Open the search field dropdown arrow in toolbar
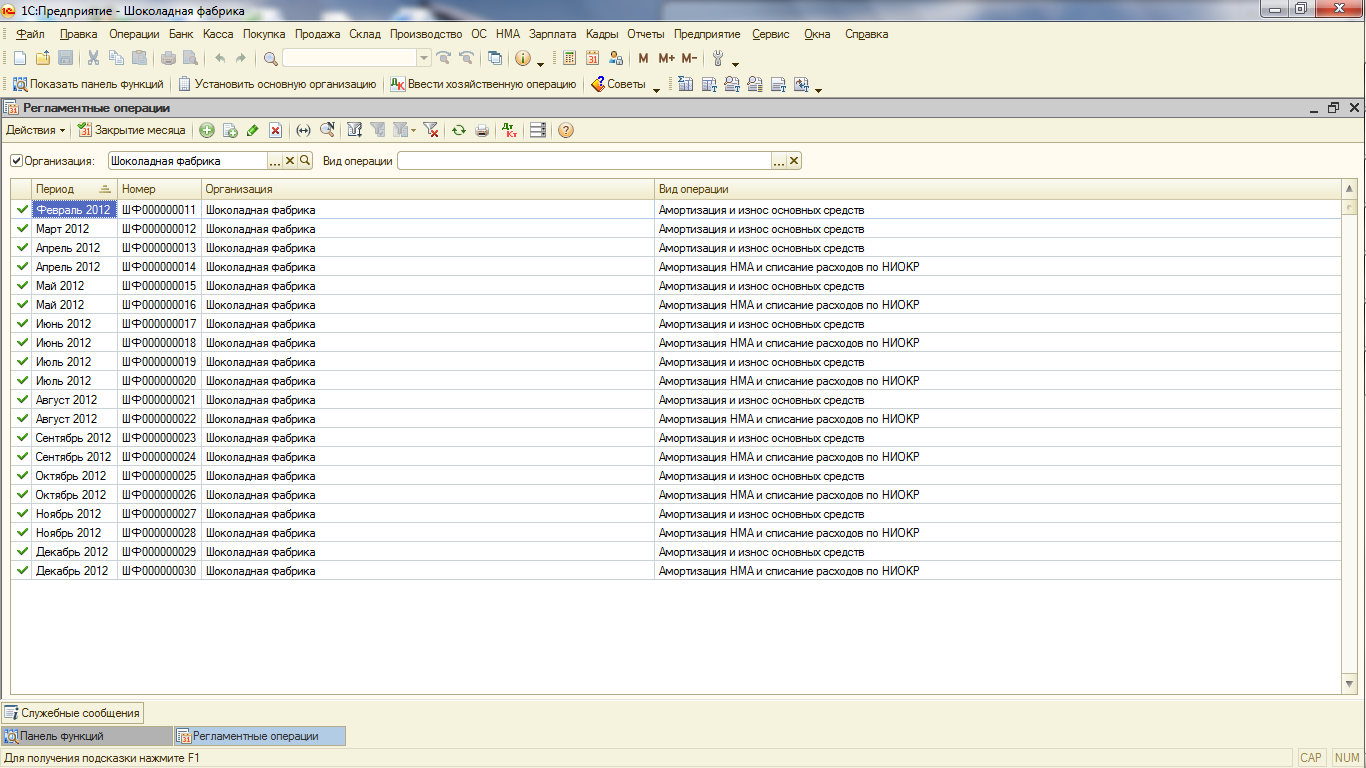The height and width of the screenshot is (768, 1366). click(423, 59)
